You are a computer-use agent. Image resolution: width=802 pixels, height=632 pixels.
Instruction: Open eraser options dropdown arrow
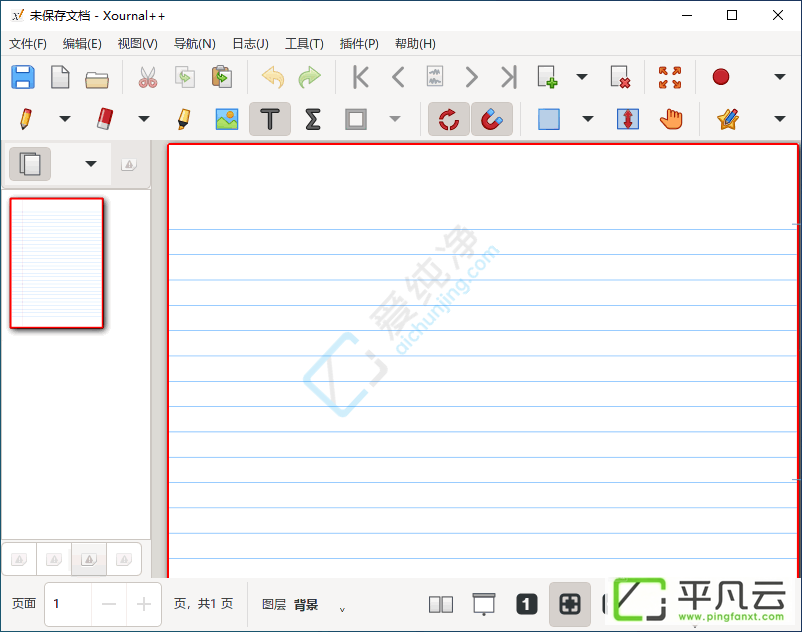coord(144,119)
